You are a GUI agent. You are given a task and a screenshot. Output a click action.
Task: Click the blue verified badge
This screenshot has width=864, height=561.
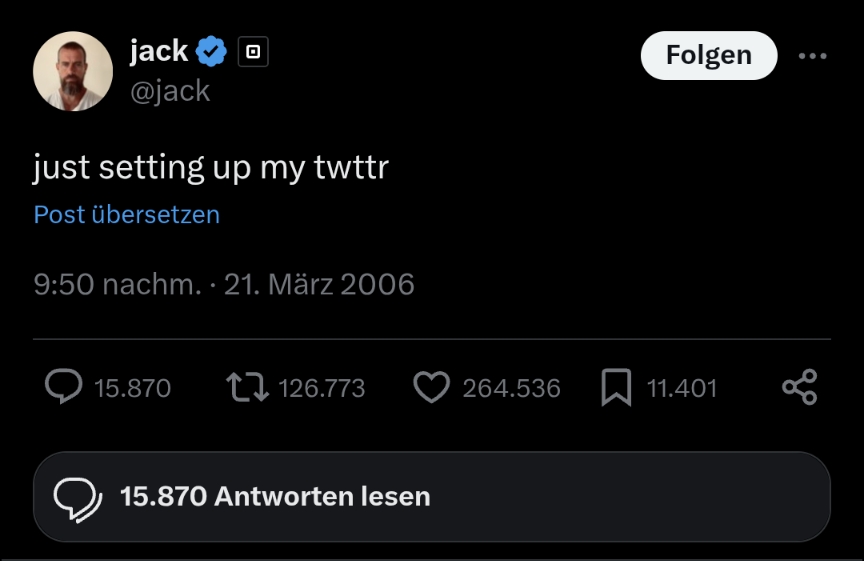tap(212, 50)
